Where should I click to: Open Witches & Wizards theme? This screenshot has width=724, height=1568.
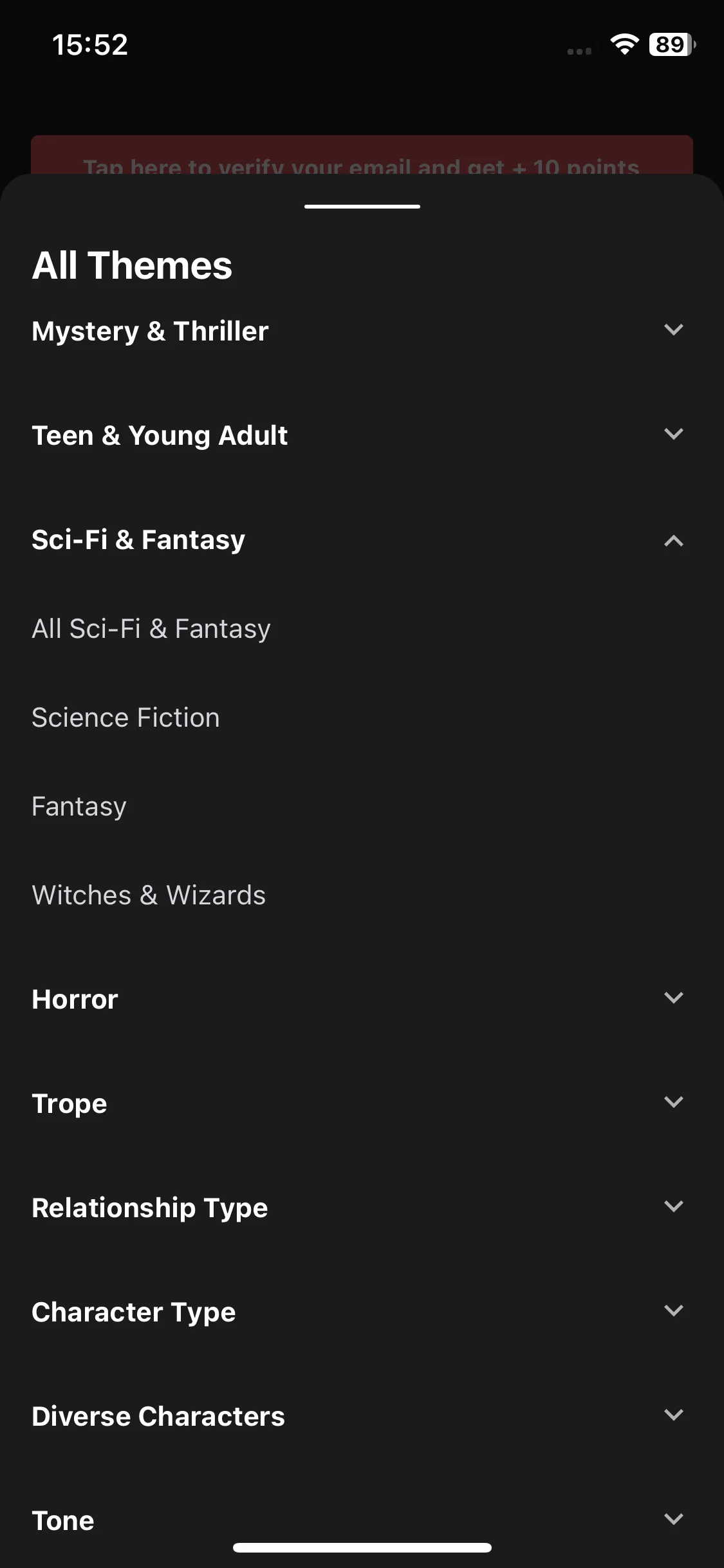(149, 895)
